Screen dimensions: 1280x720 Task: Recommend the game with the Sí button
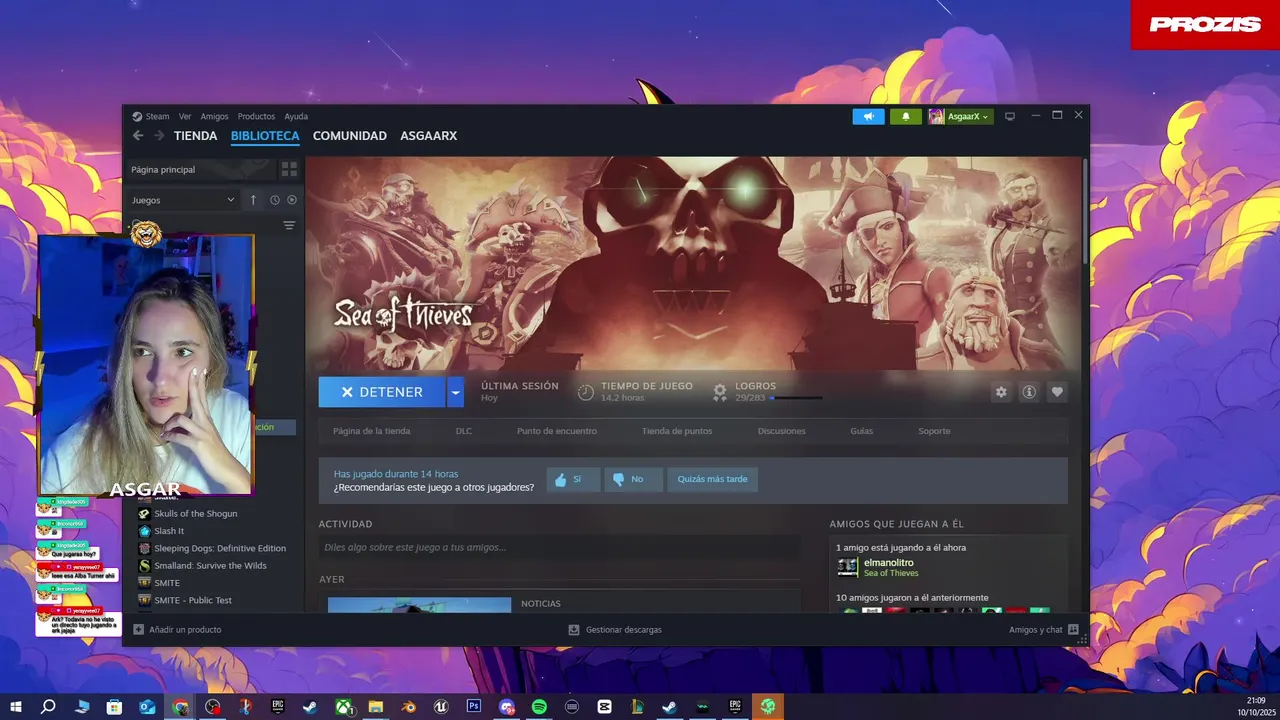(573, 479)
